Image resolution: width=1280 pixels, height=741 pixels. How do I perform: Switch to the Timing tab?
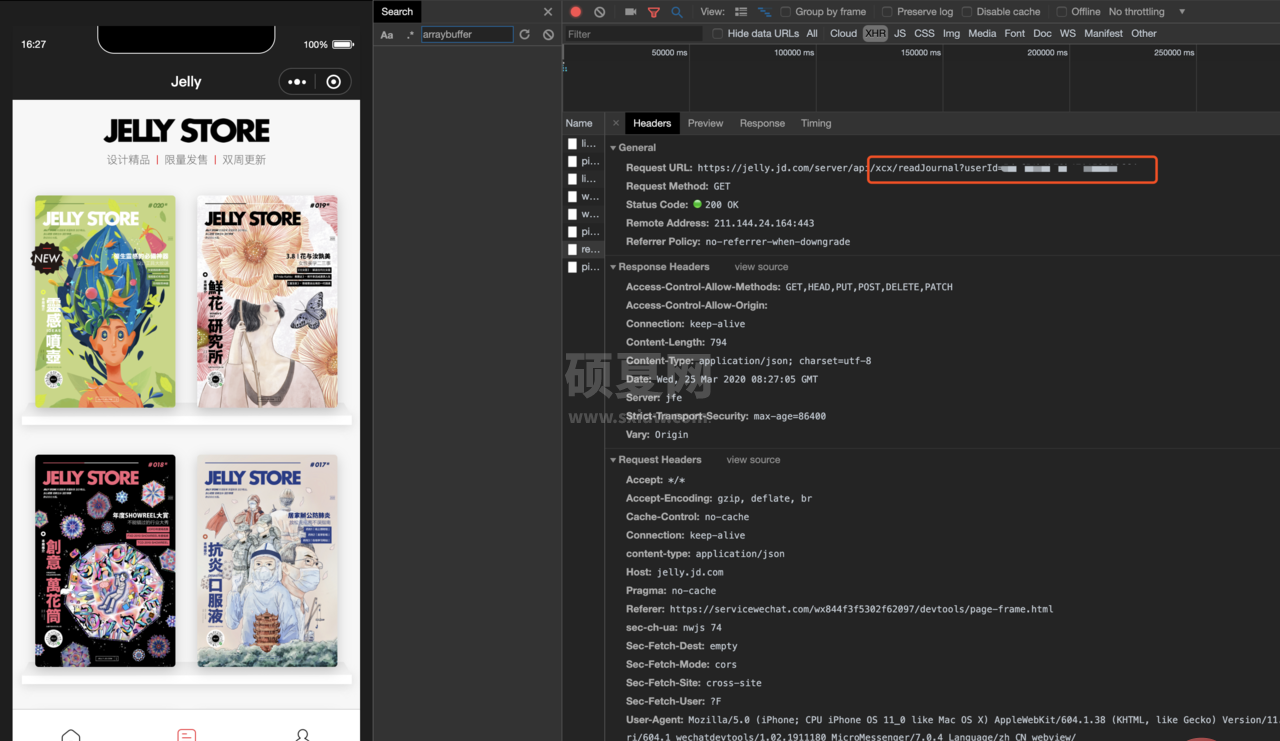(x=816, y=123)
